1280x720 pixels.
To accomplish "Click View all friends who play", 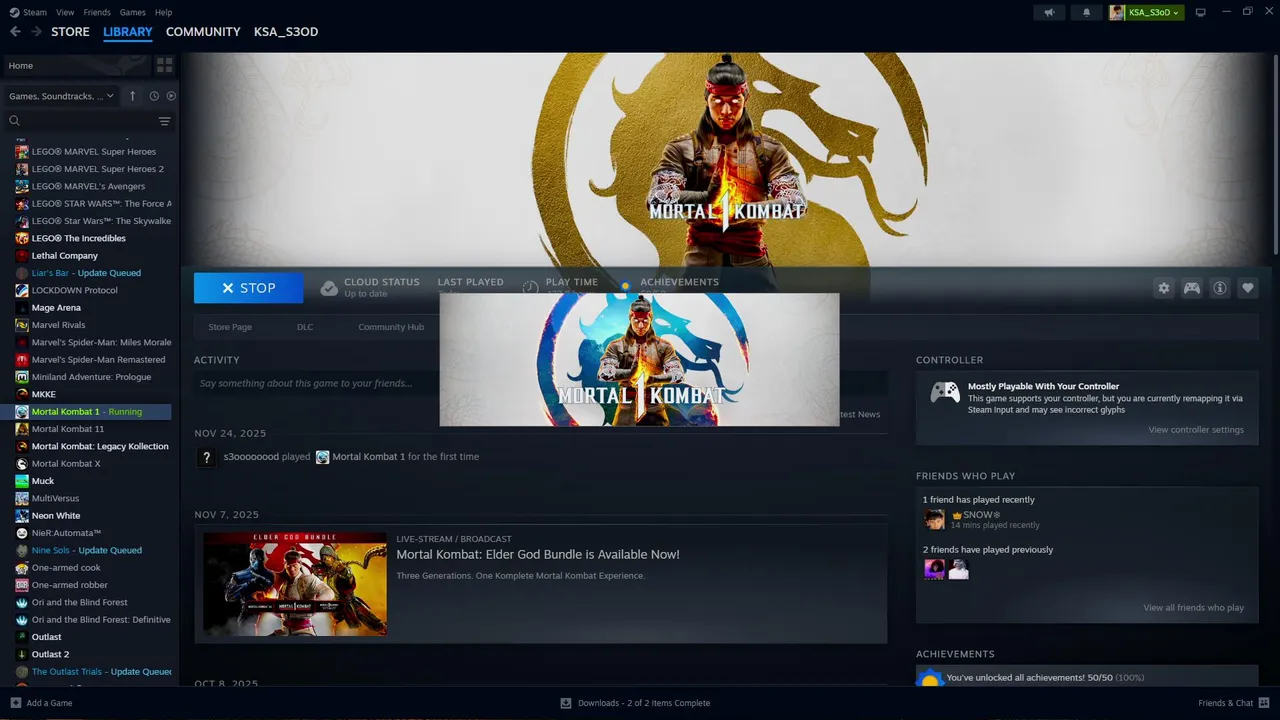I will [x=1194, y=608].
